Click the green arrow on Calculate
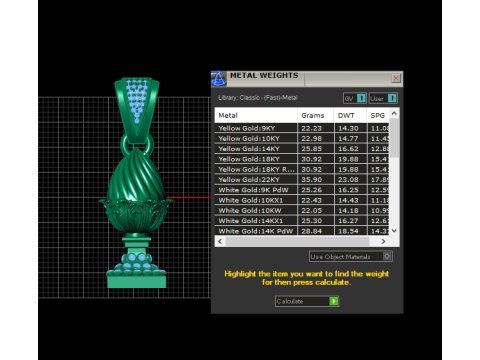Image resolution: width=480 pixels, height=360 pixels. click(334, 301)
